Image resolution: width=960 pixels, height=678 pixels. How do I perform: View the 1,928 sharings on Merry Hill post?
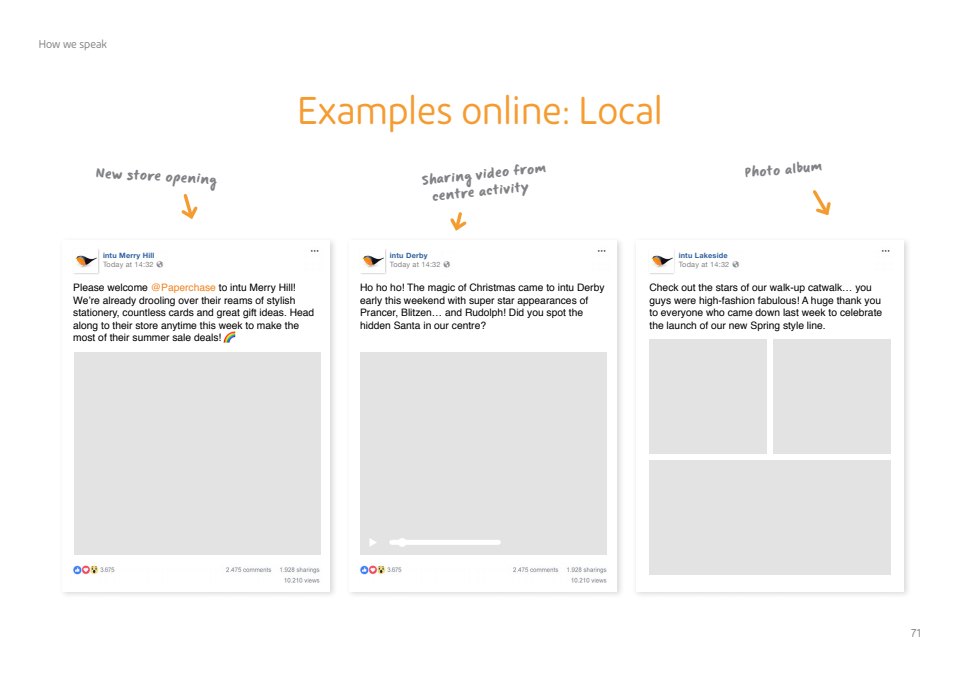299,570
